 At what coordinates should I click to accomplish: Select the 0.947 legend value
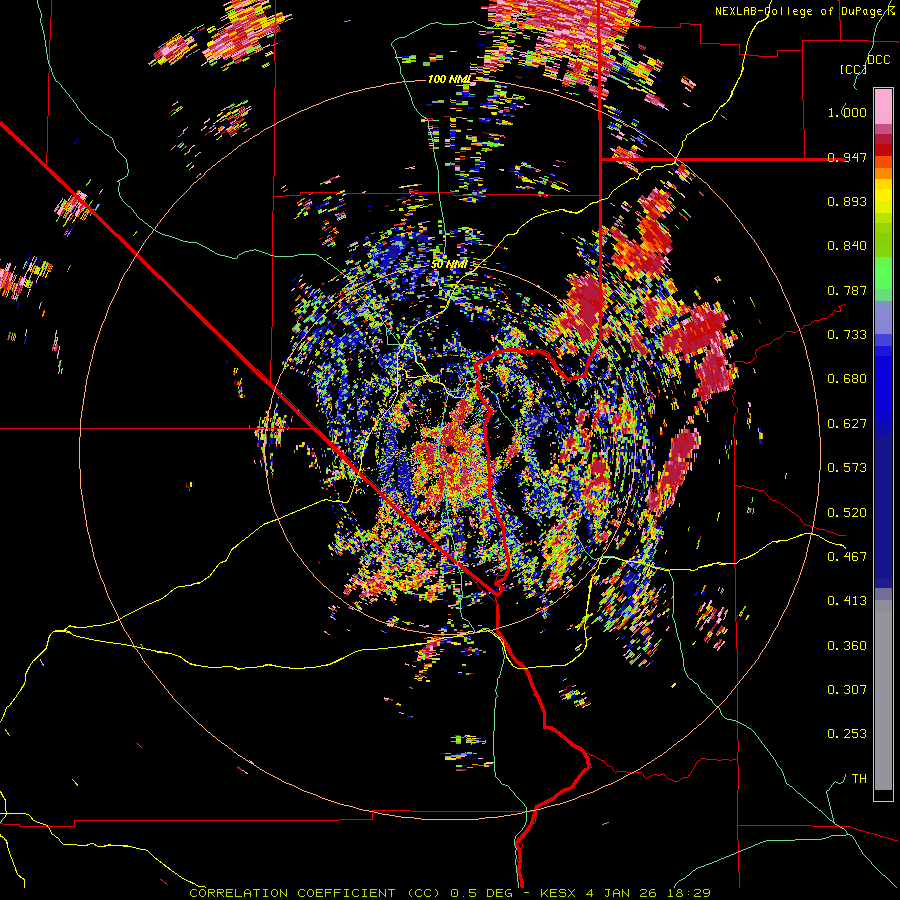click(847, 157)
